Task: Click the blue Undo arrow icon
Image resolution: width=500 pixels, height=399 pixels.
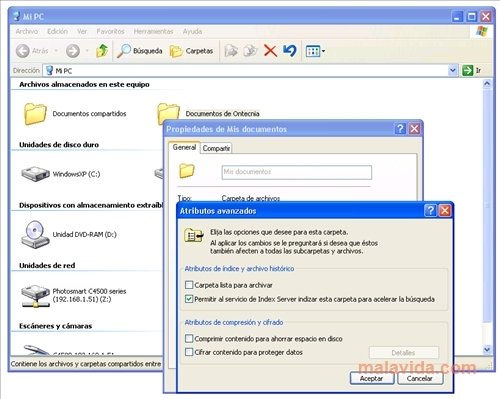Action: coord(290,51)
